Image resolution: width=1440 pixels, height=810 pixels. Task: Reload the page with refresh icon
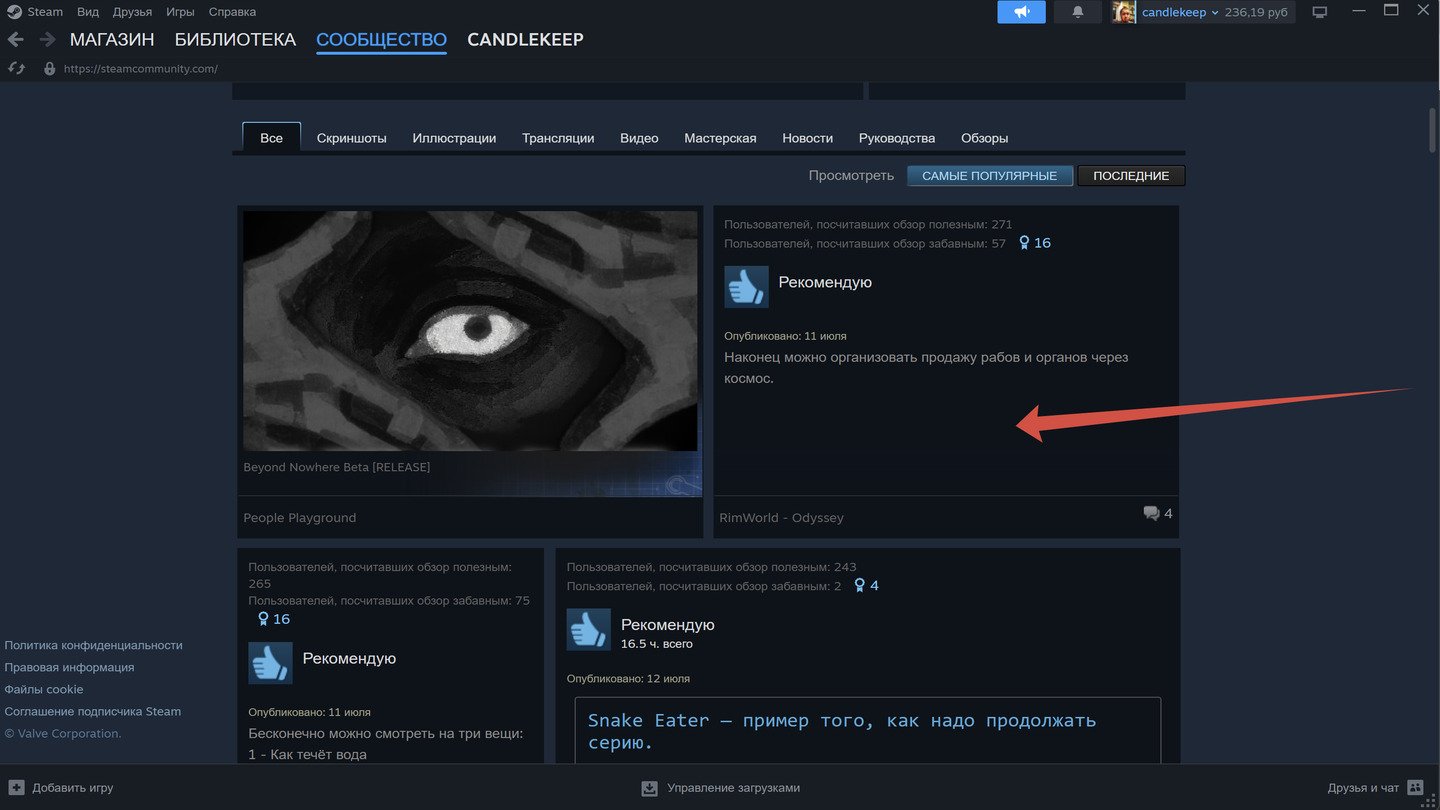(x=15, y=68)
